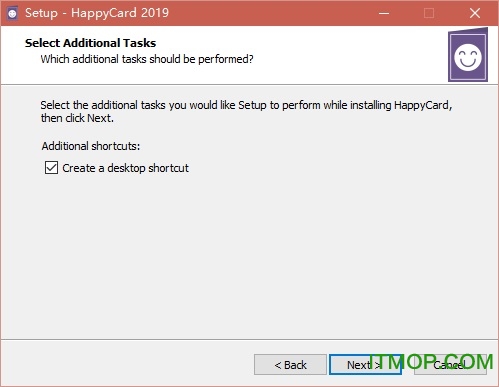Go back with the < Back button
The width and height of the screenshot is (499, 387).
290,365
